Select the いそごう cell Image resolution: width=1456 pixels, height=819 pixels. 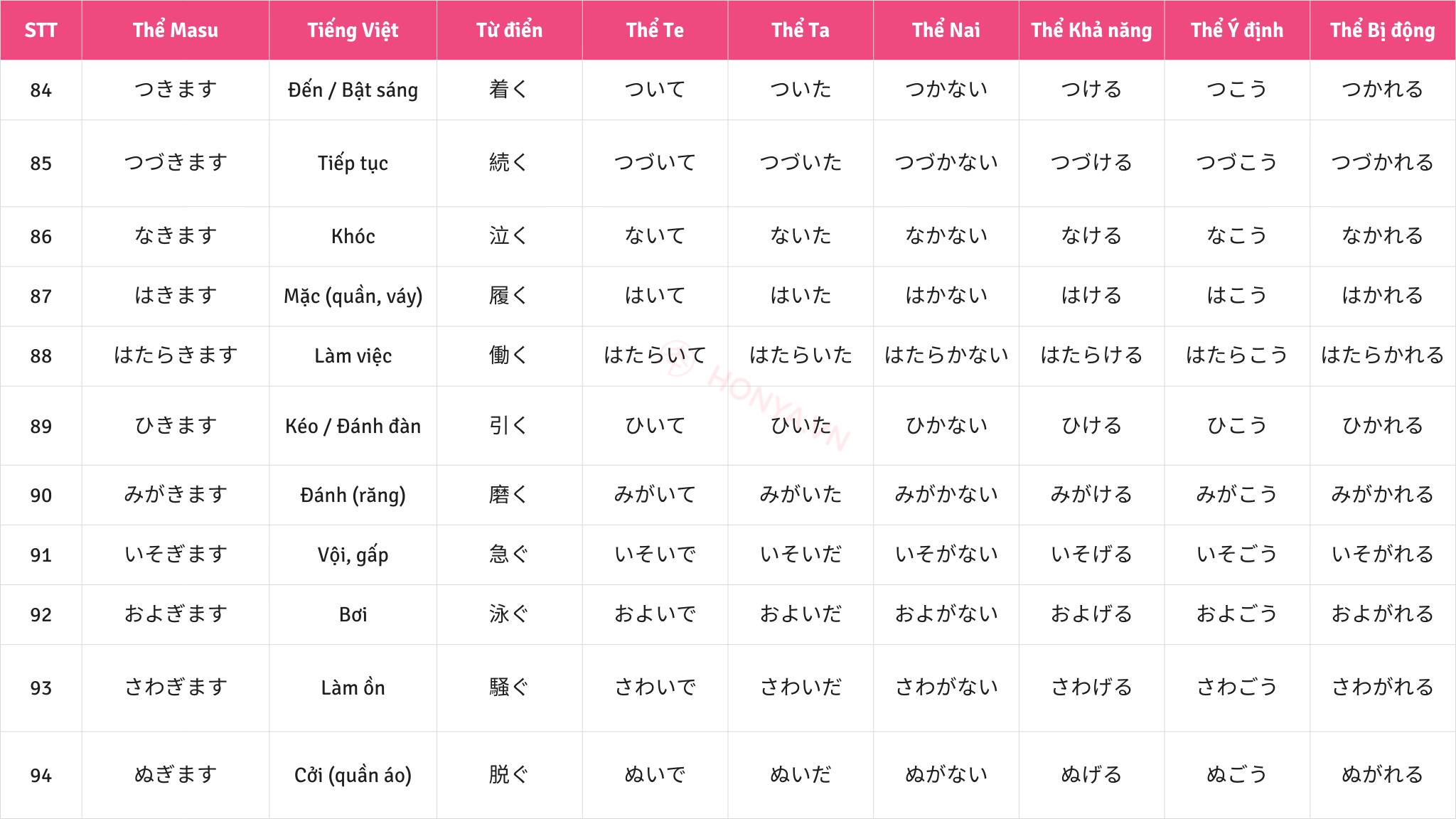pos(1237,555)
